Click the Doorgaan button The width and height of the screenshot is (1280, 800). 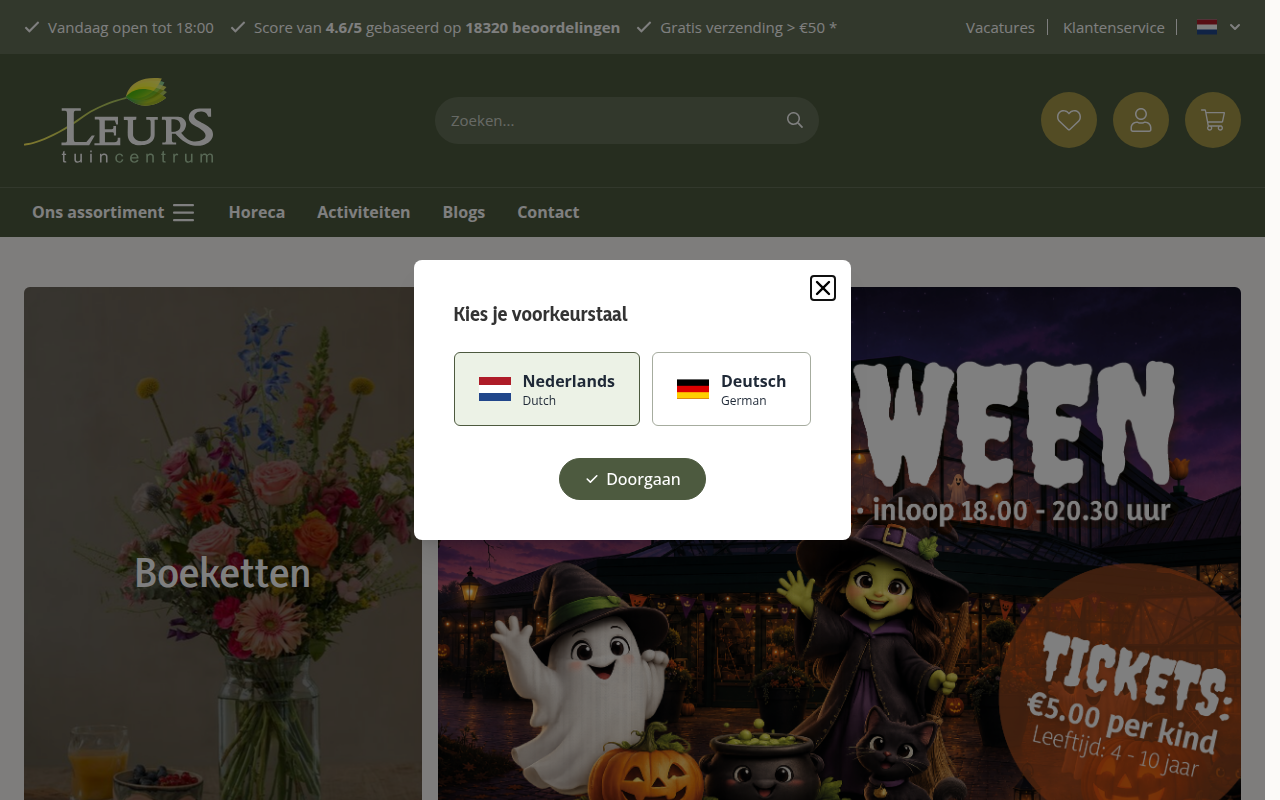point(632,479)
